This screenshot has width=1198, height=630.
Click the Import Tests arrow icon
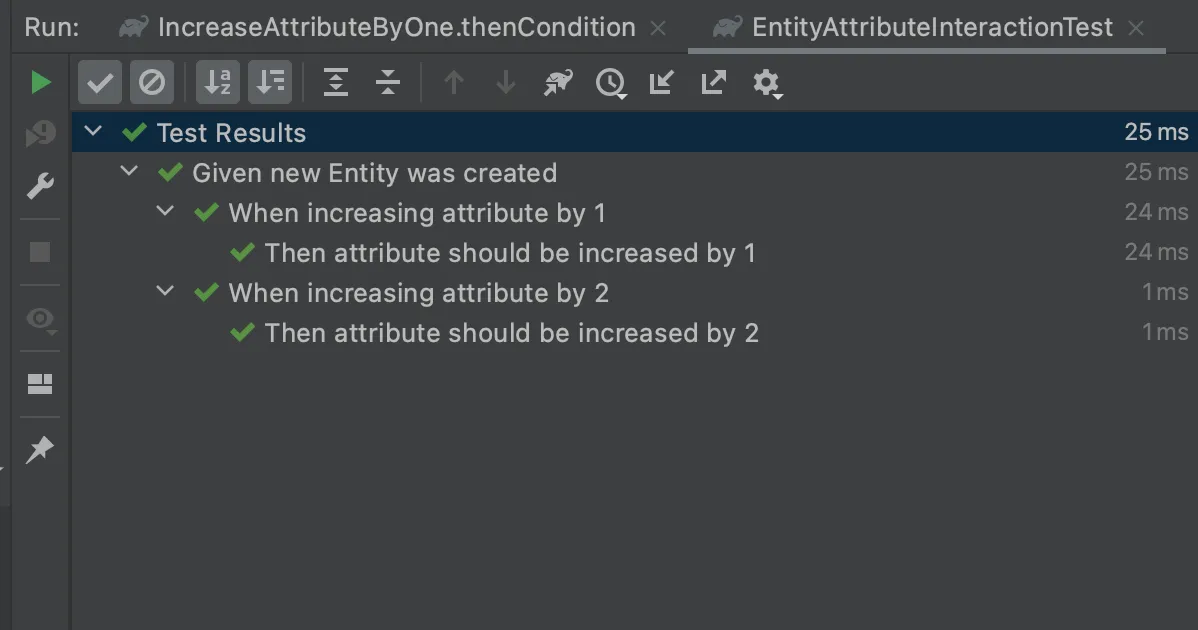(x=661, y=82)
